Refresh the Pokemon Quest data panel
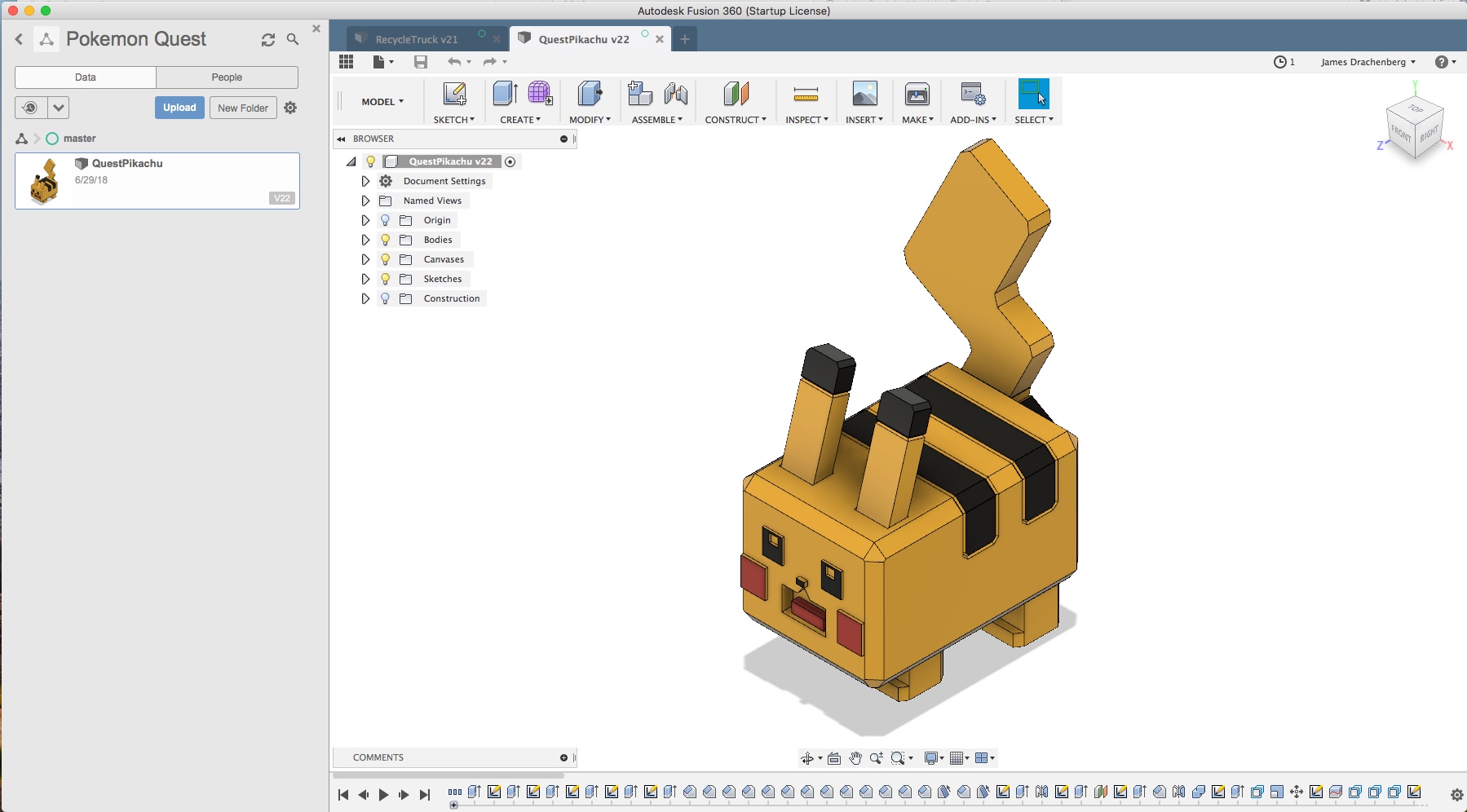This screenshot has width=1467, height=812. tap(268, 39)
